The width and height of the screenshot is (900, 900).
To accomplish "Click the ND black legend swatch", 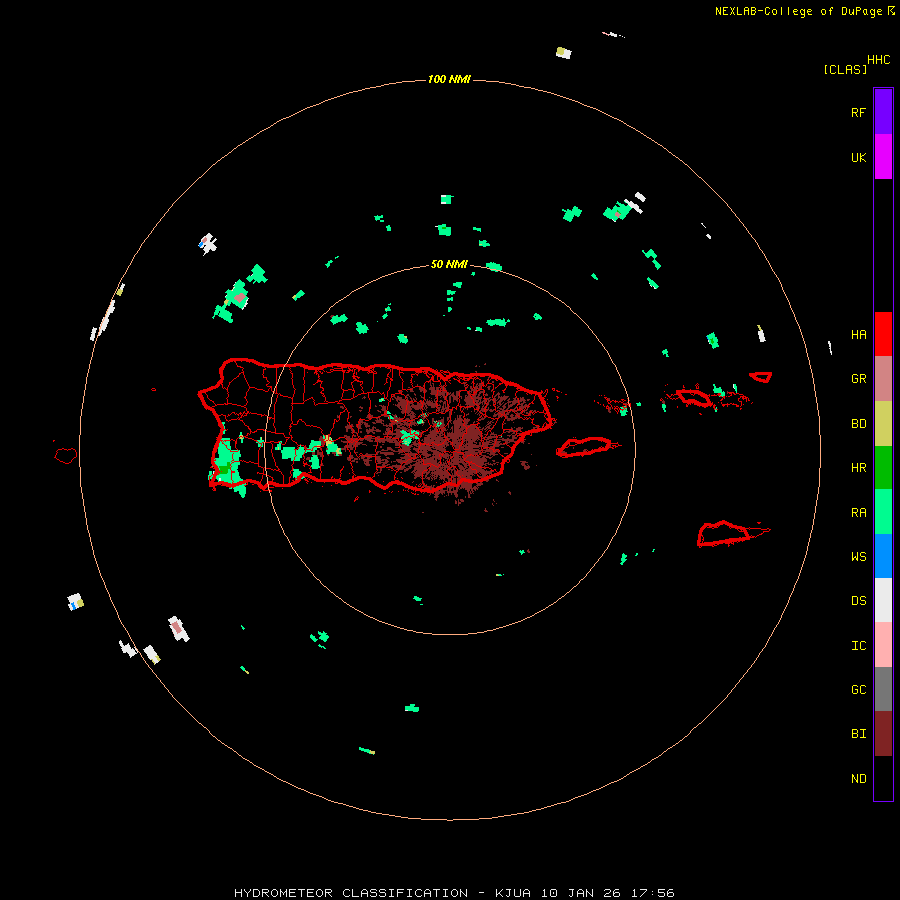I will 883,778.
